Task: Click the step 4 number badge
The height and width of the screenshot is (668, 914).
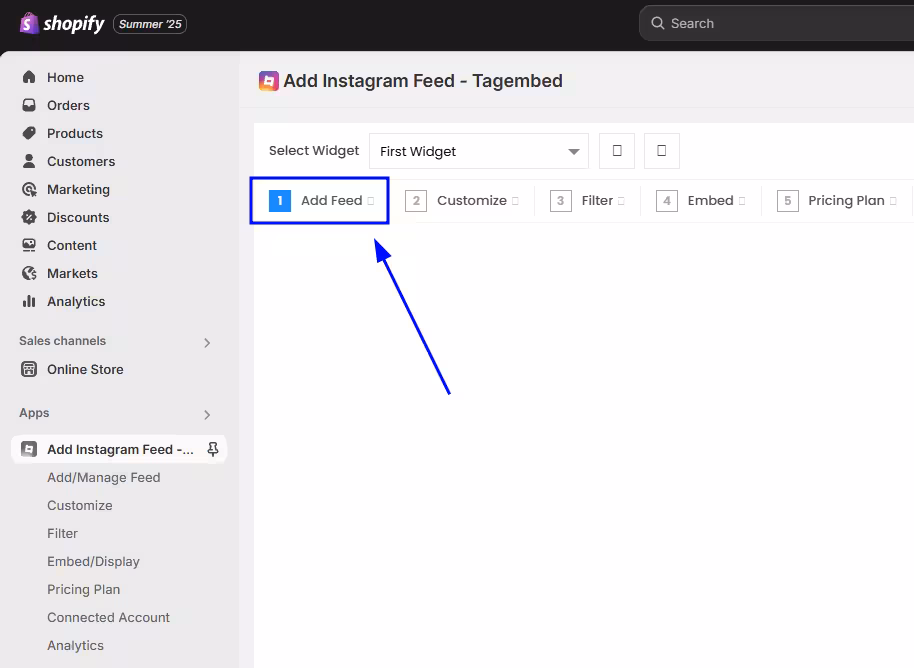Action: tap(666, 201)
